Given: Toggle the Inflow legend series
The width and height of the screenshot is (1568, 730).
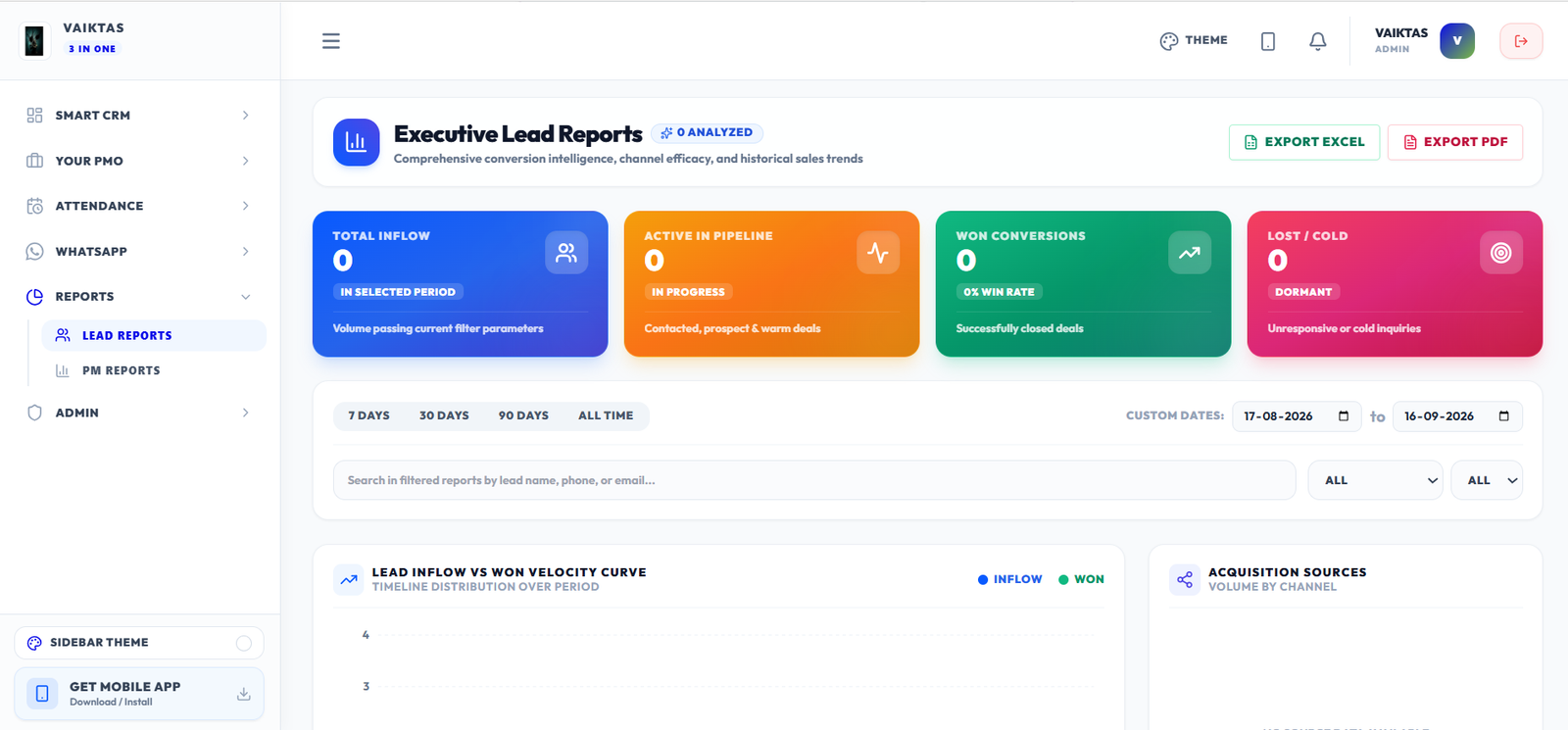Looking at the screenshot, I should pos(1010,579).
